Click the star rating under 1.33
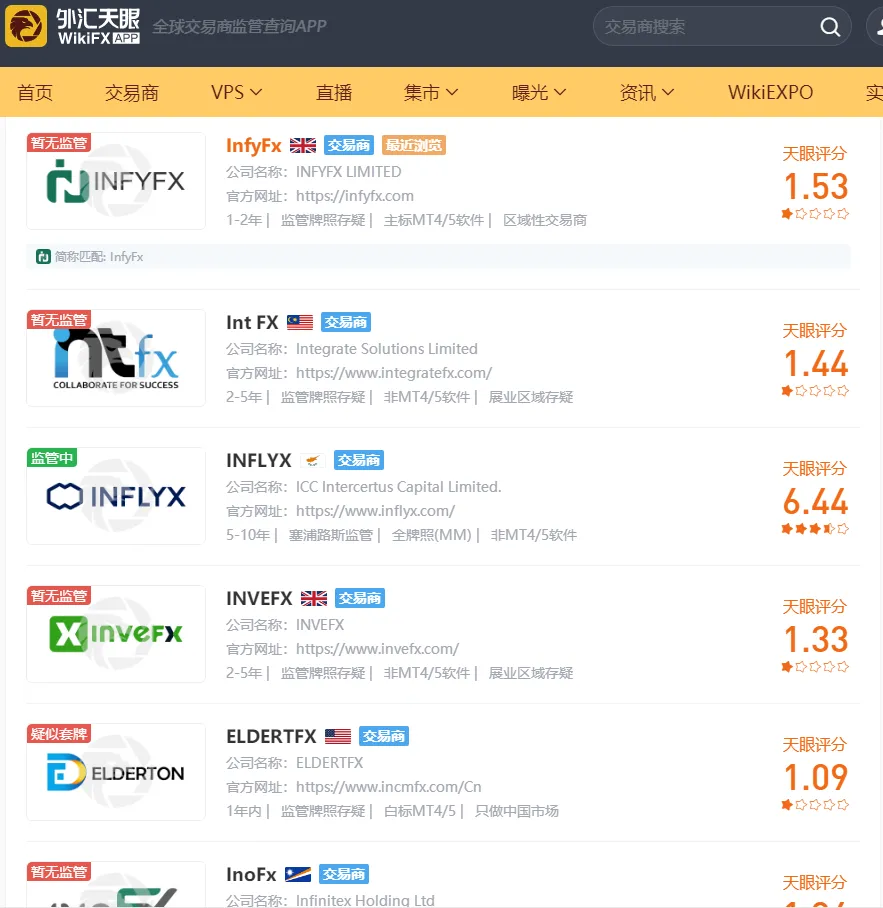Image resolution: width=883 pixels, height=908 pixels. [x=815, y=667]
